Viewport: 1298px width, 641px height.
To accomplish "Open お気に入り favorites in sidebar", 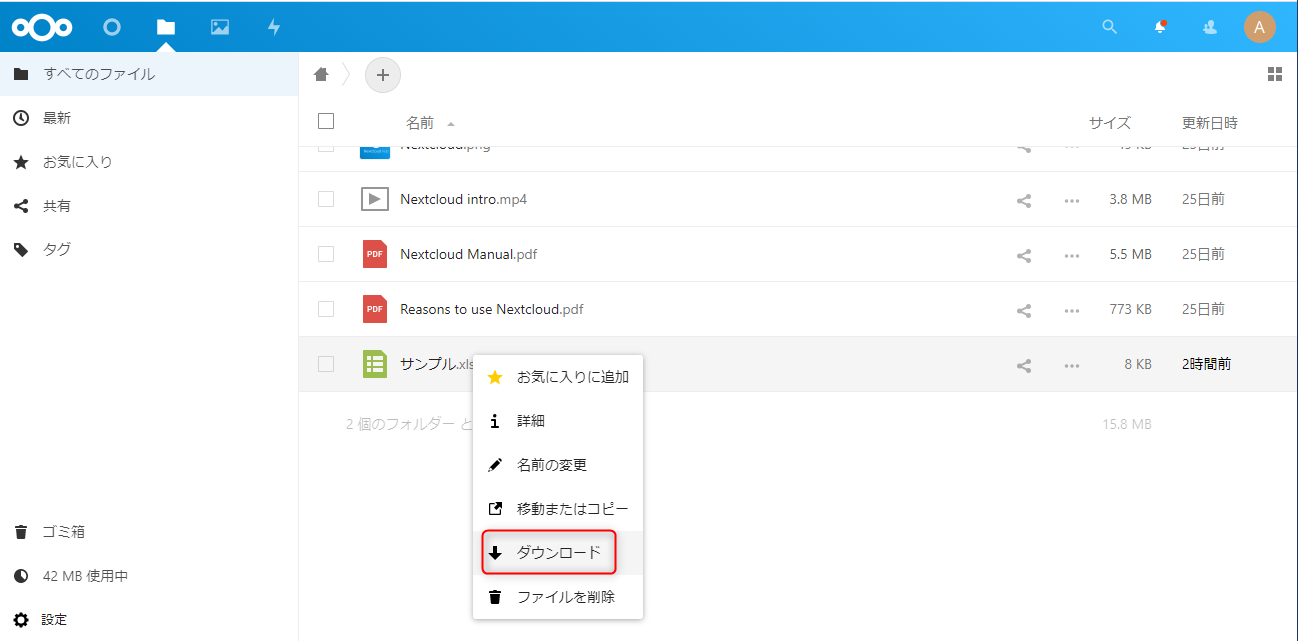I will (149, 162).
